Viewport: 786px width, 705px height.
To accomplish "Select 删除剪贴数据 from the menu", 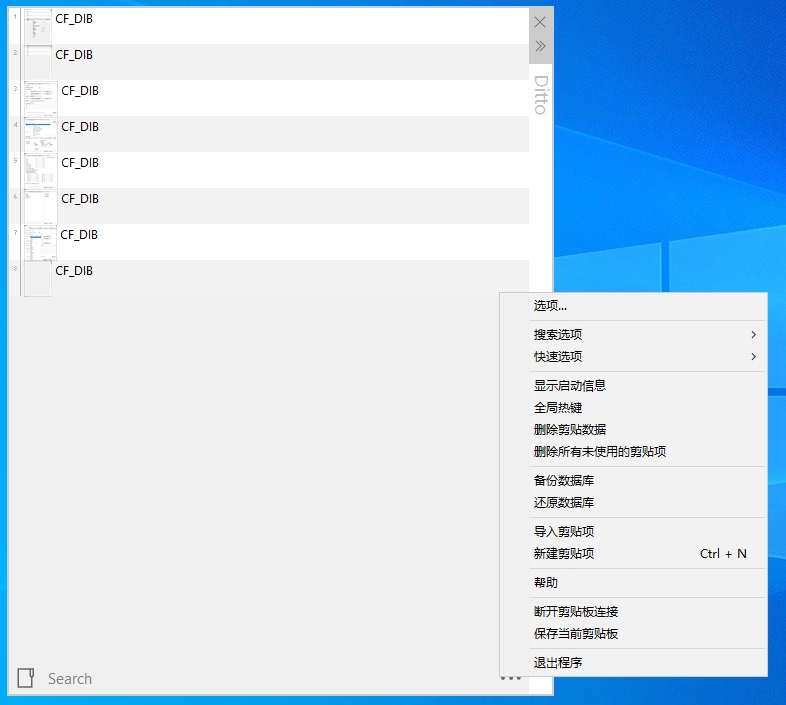I will click(570, 430).
